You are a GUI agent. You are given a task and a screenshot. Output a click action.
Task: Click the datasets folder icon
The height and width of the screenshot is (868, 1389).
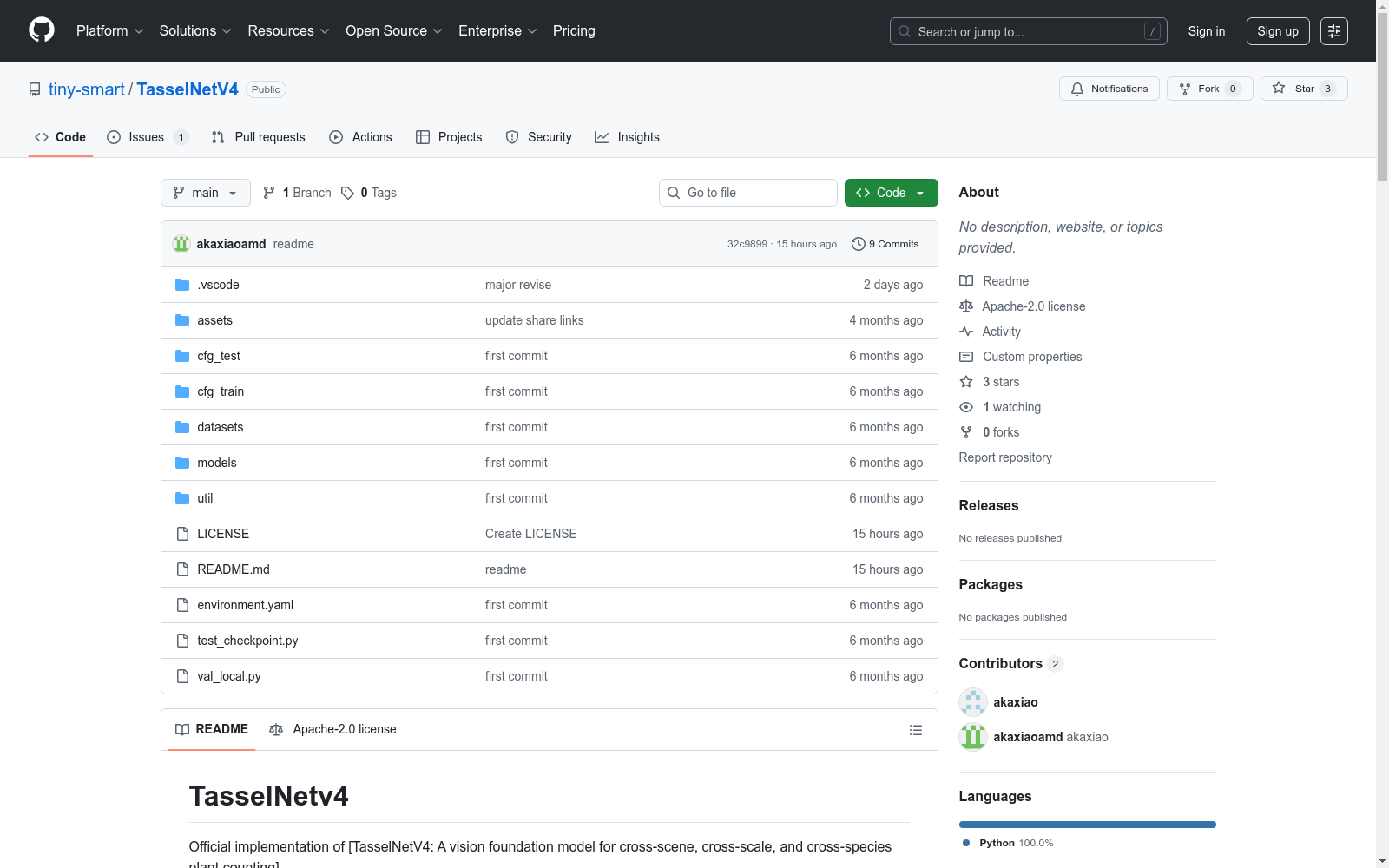tap(182, 427)
